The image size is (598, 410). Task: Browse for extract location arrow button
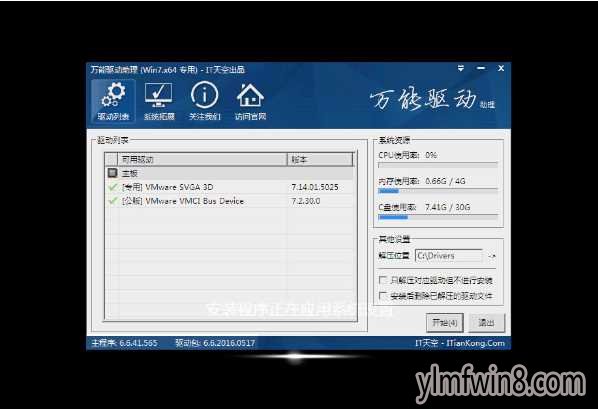pyautogui.click(x=492, y=256)
